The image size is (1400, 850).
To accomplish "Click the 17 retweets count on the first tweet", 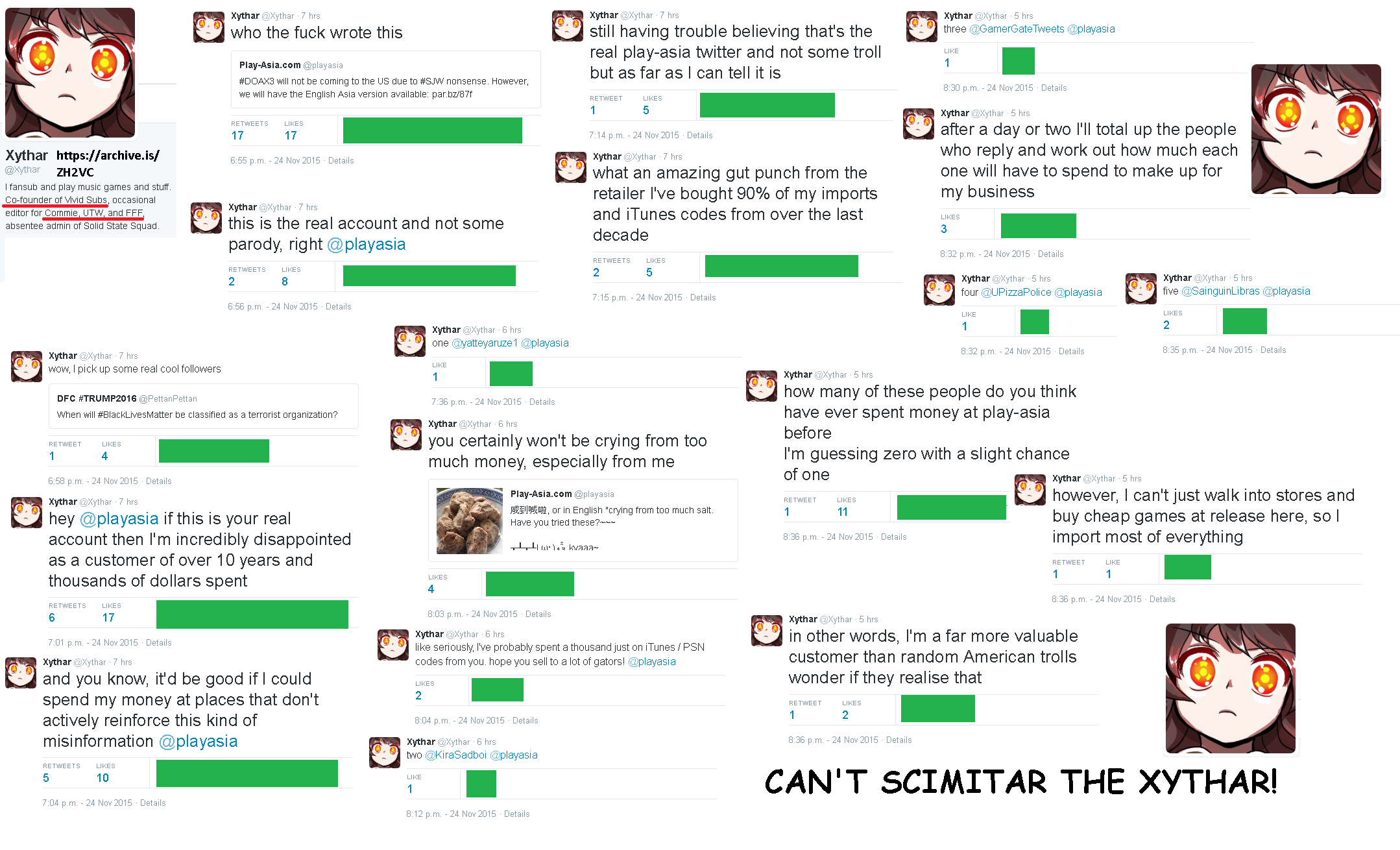I will (237, 136).
